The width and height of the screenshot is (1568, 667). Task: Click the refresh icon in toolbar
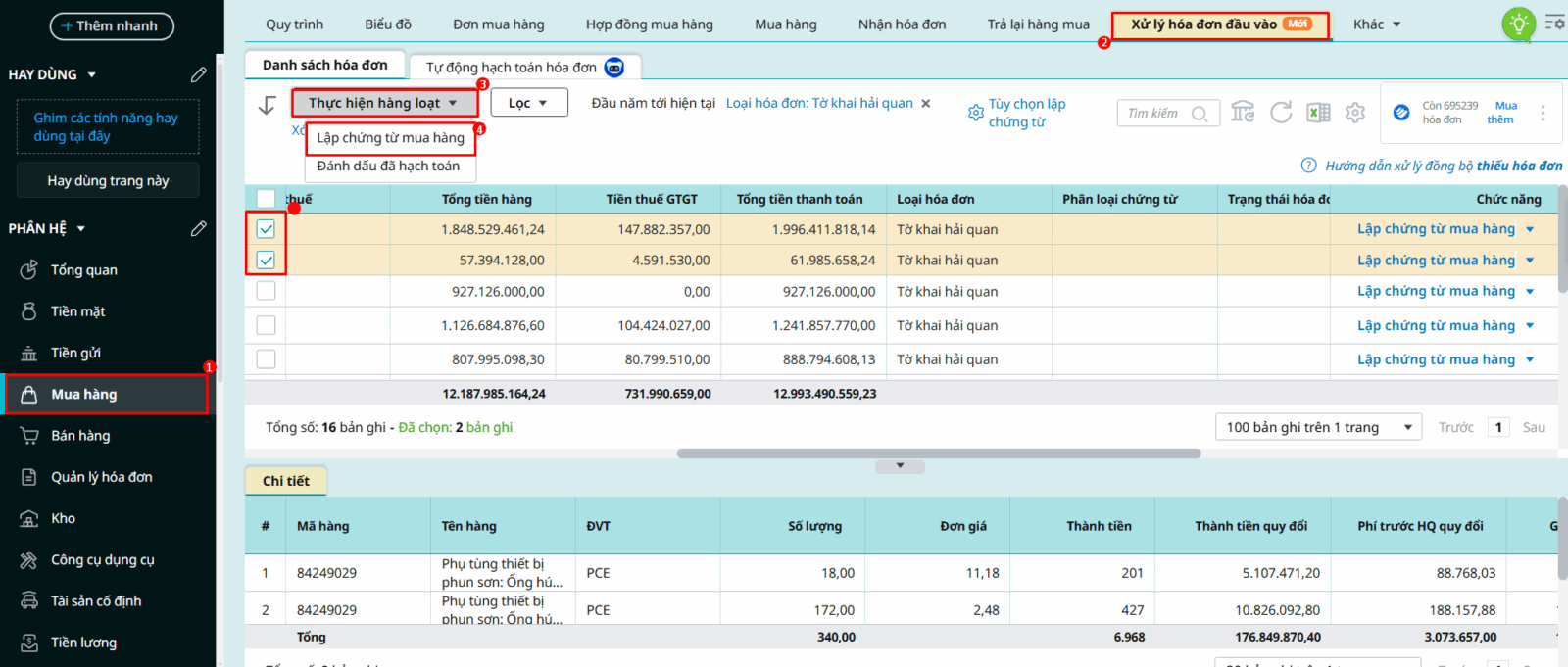tap(1281, 113)
